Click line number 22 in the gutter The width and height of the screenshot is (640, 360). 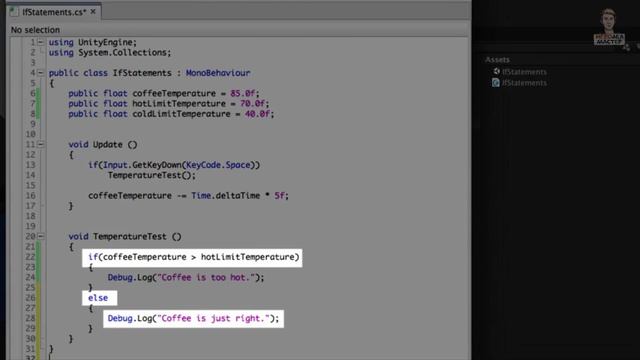point(31,257)
